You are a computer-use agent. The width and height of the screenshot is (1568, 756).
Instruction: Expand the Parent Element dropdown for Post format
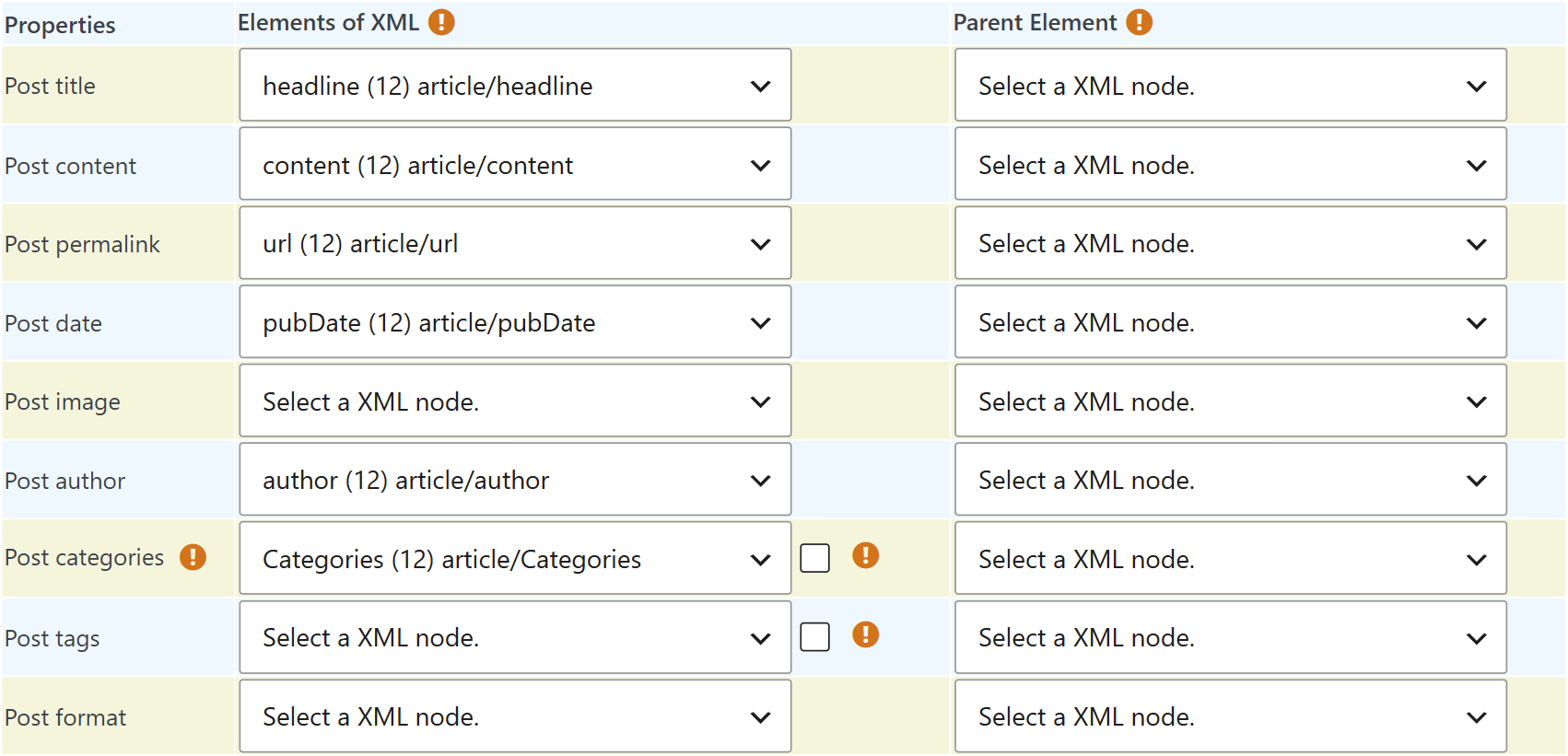pyautogui.click(x=1231, y=717)
